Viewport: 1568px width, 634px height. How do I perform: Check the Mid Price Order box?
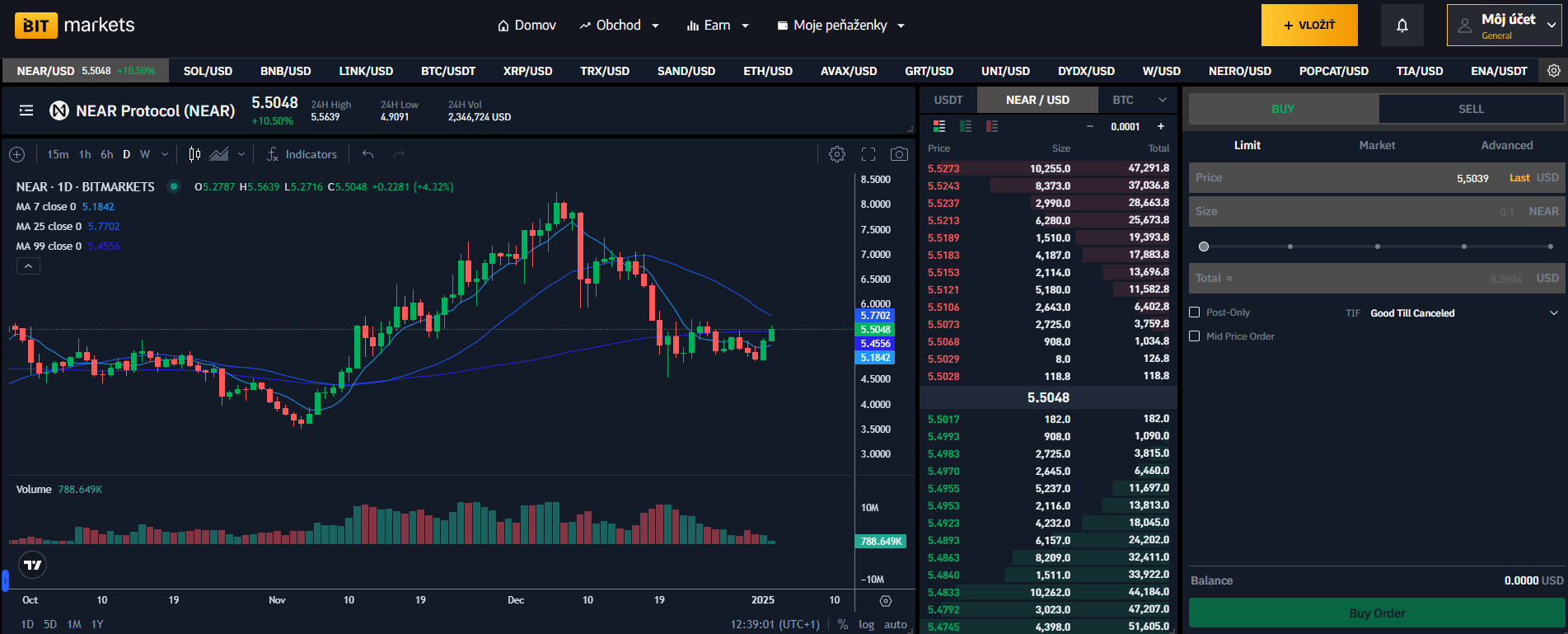pyautogui.click(x=1195, y=336)
